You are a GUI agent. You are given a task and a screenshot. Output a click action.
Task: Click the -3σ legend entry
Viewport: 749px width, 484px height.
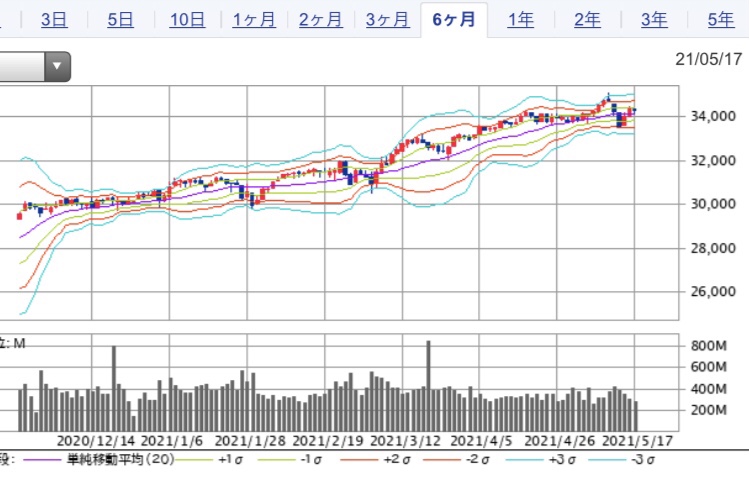pos(643,460)
